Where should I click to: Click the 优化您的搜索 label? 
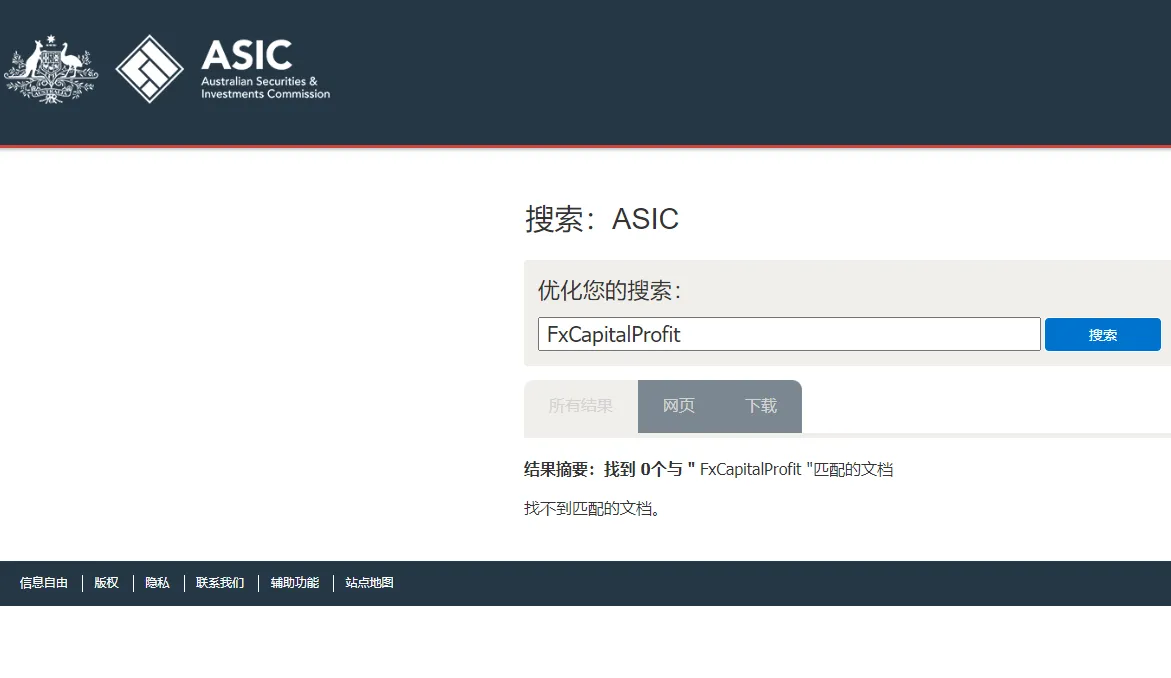609,290
